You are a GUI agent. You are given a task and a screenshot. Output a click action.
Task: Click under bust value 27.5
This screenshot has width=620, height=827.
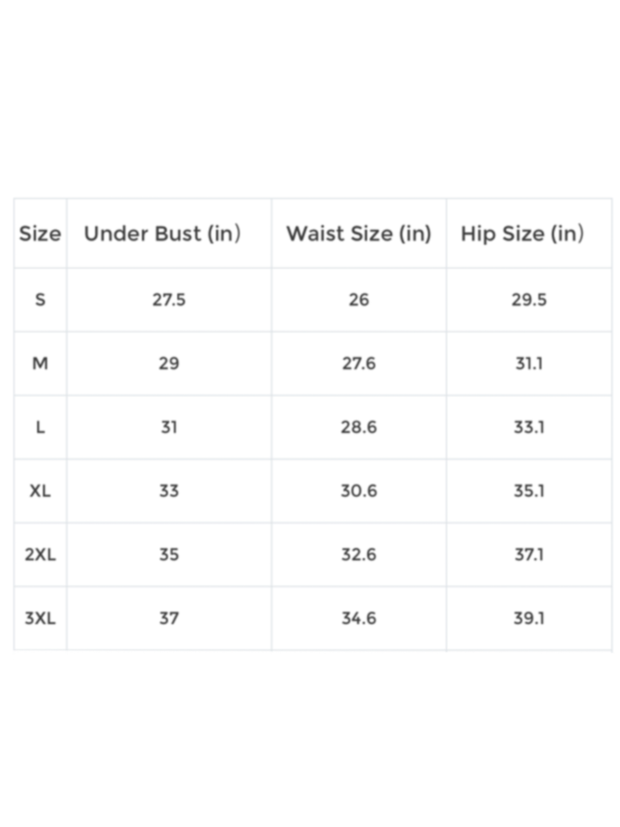pos(169,300)
